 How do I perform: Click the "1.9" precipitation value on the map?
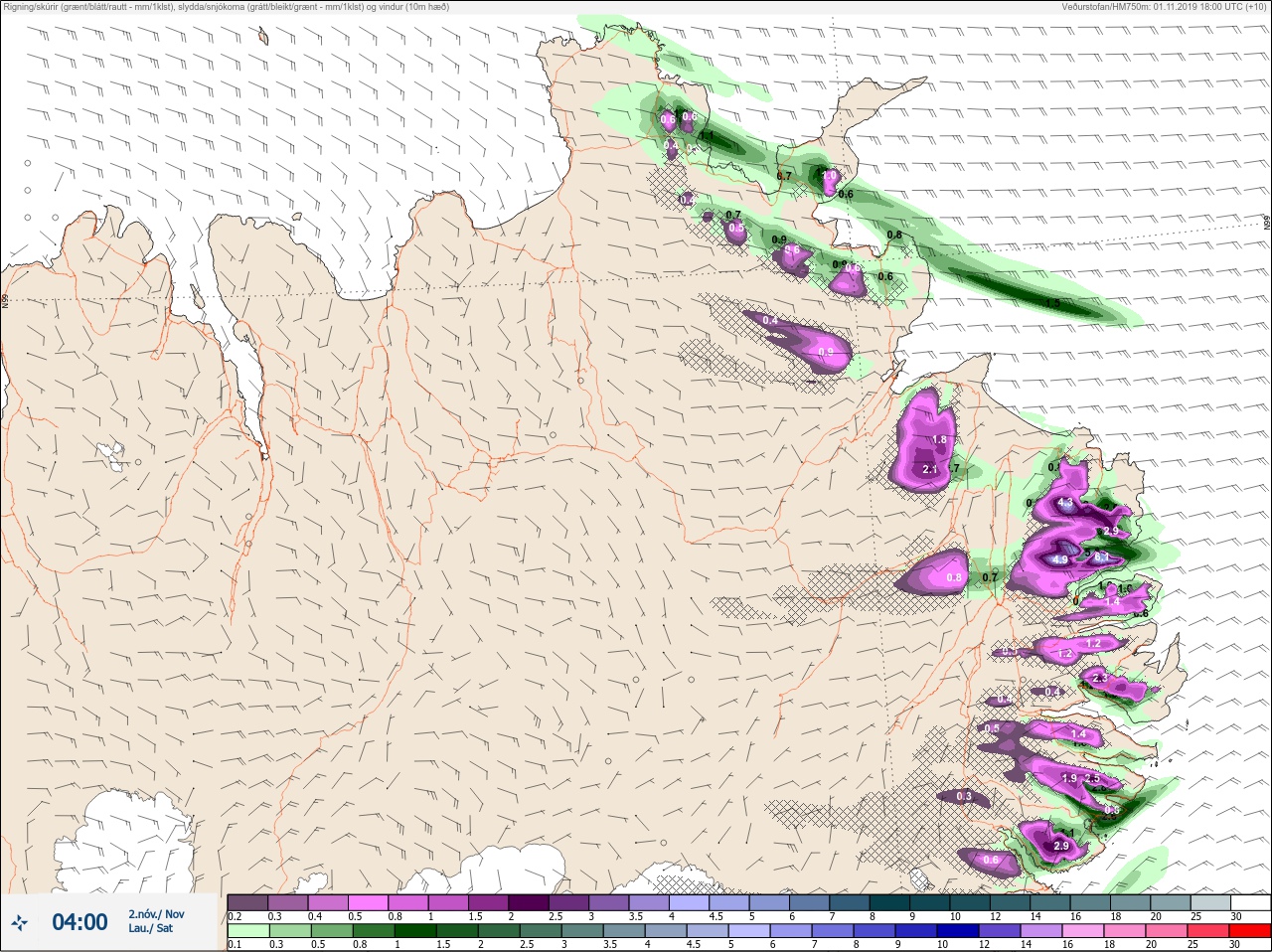1069,778
